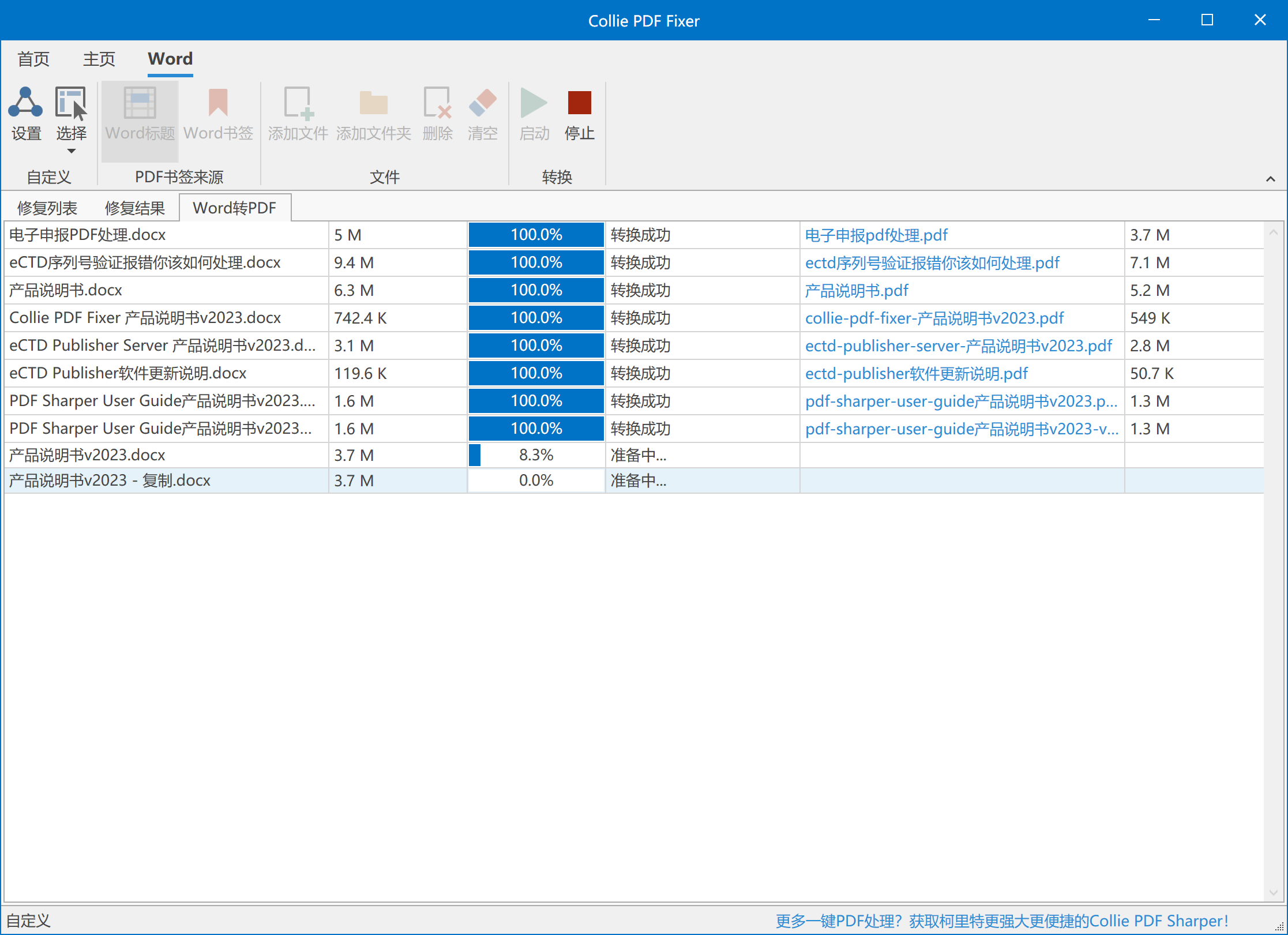Click the 8.3% progress bar
The height and width of the screenshot is (935, 1288).
[536, 455]
